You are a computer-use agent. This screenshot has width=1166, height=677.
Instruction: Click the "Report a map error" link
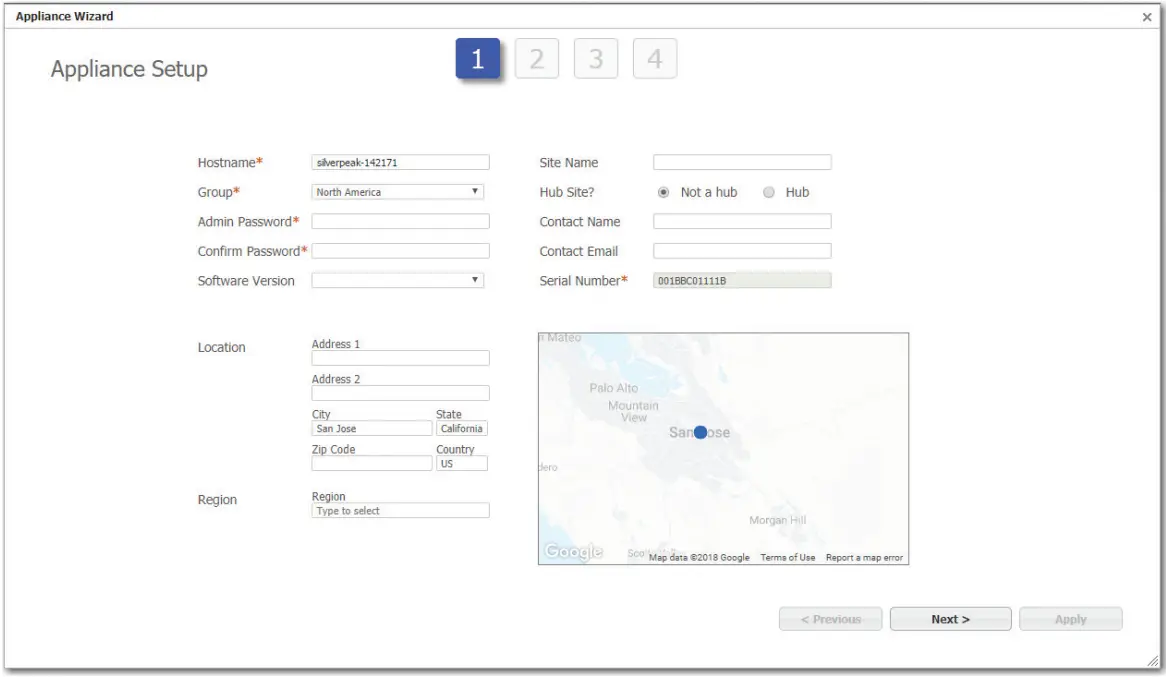pos(863,559)
